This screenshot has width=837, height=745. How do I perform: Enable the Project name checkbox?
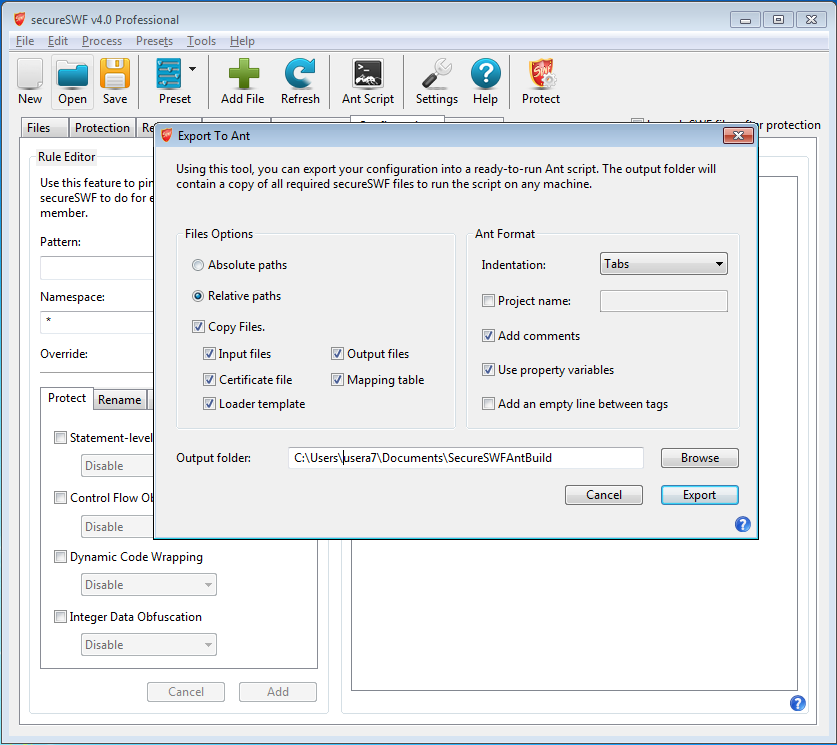[x=488, y=301]
